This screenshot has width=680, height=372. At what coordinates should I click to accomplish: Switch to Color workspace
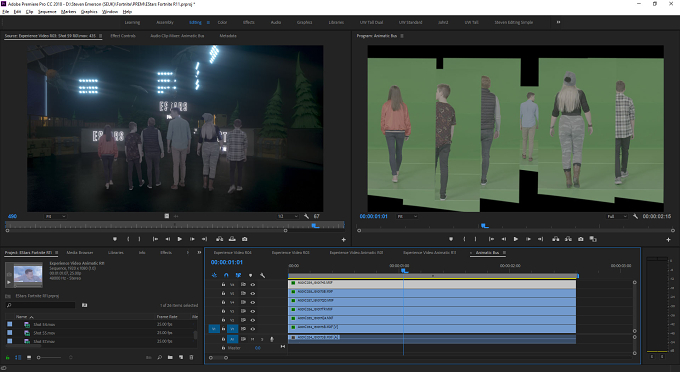tap(222, 23)
